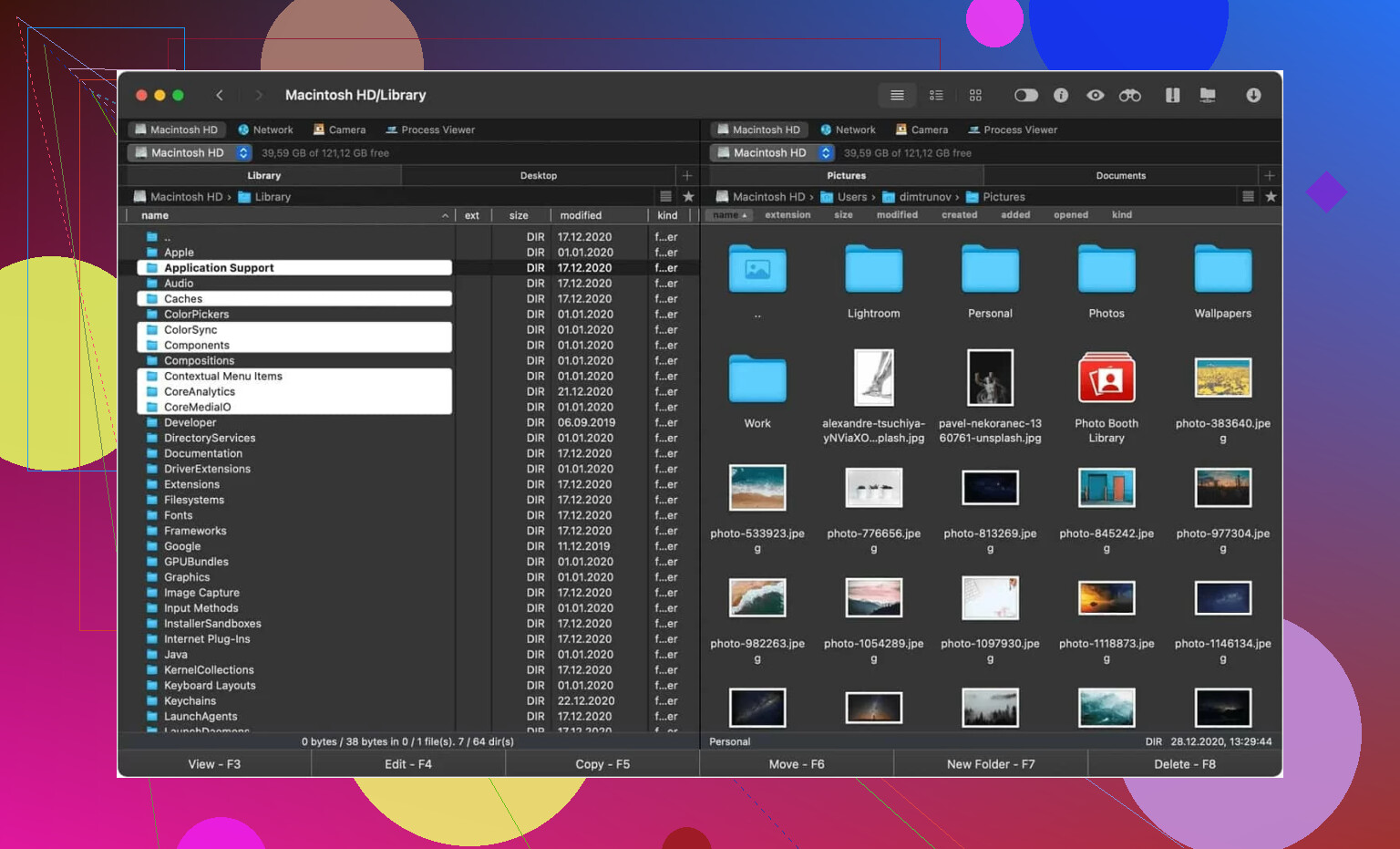Open the info icon in toolbar

(x=1061, y=96)
